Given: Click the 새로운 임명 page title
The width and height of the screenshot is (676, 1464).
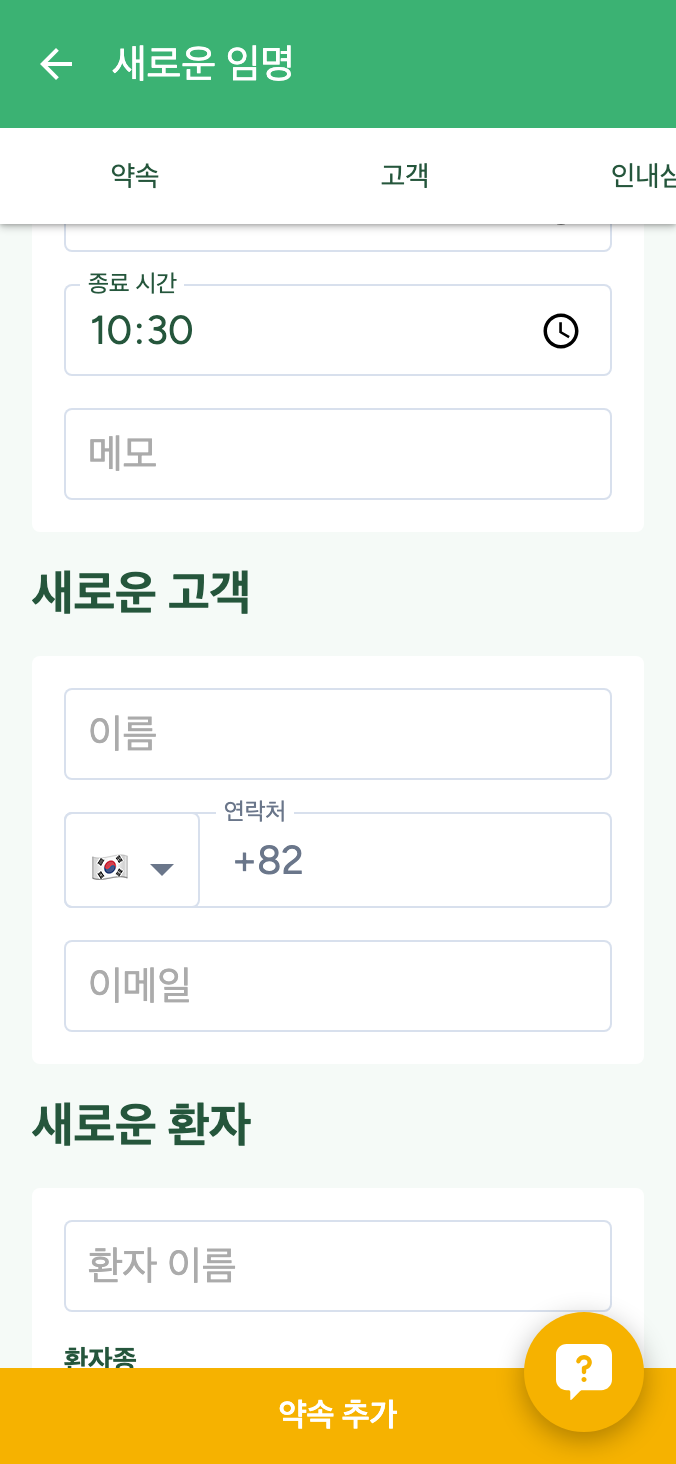Looking at the screenshot, I should 203,64.
